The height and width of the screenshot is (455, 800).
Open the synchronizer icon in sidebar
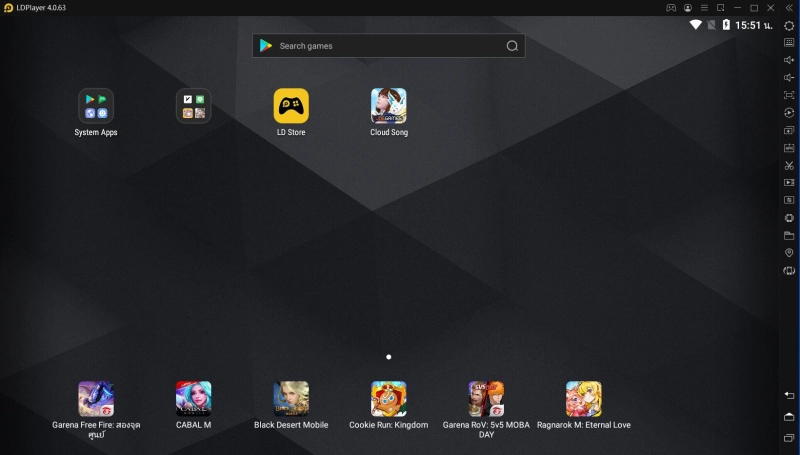coord(789,200)
